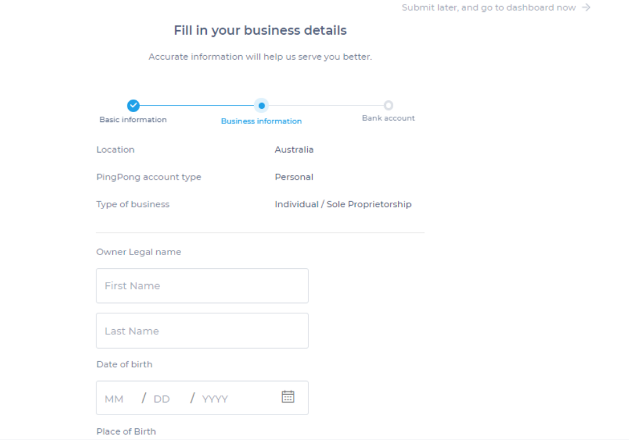Image resolution: width=630 pixels, height=440 pixels.
Task: Click the Owner Legal name label
Action: 139,252
